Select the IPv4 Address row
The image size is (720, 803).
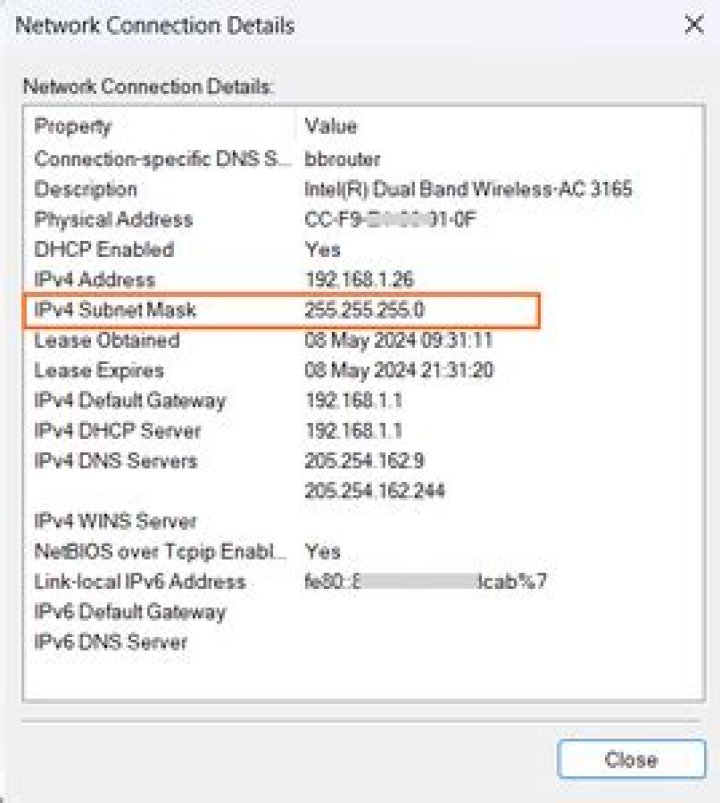point(95,279)
